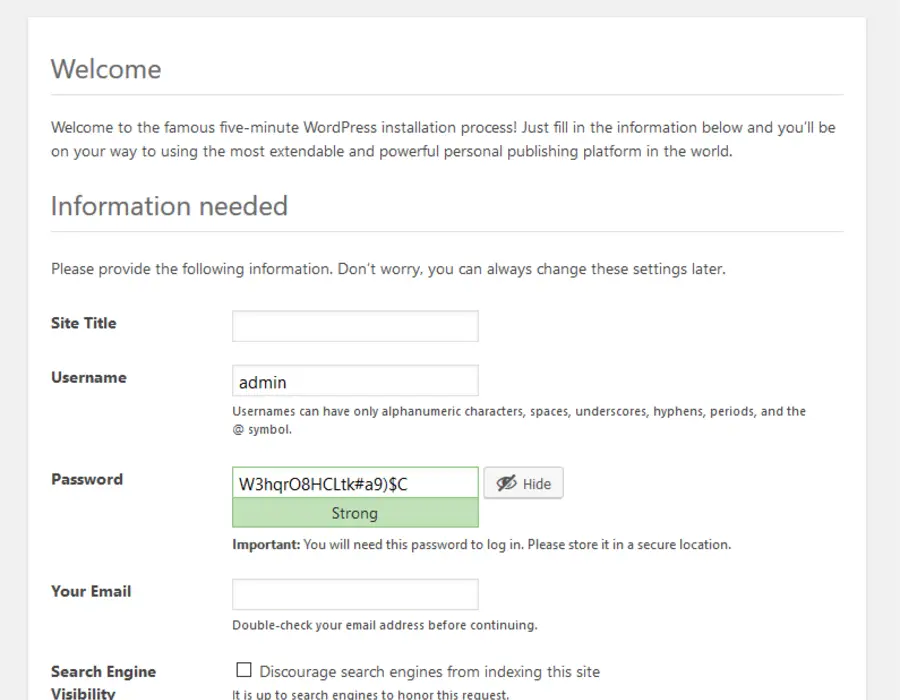Image resolution: width=900 pixels, height=700 pixels.
Task: Click the Password field with generated password
Action: (x=355, y=483)
